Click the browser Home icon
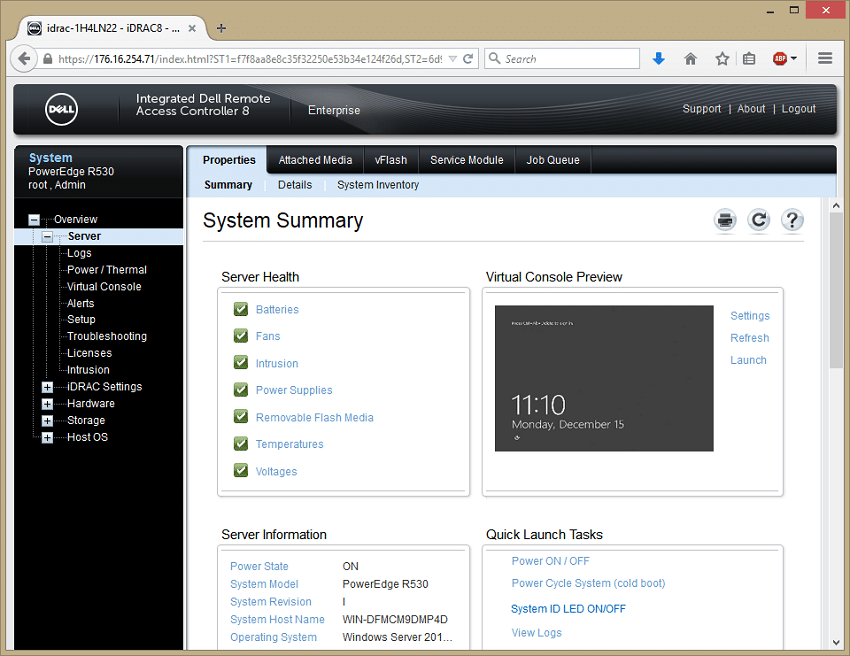Screen dimensions: 850x656 [x=690, y=59]
